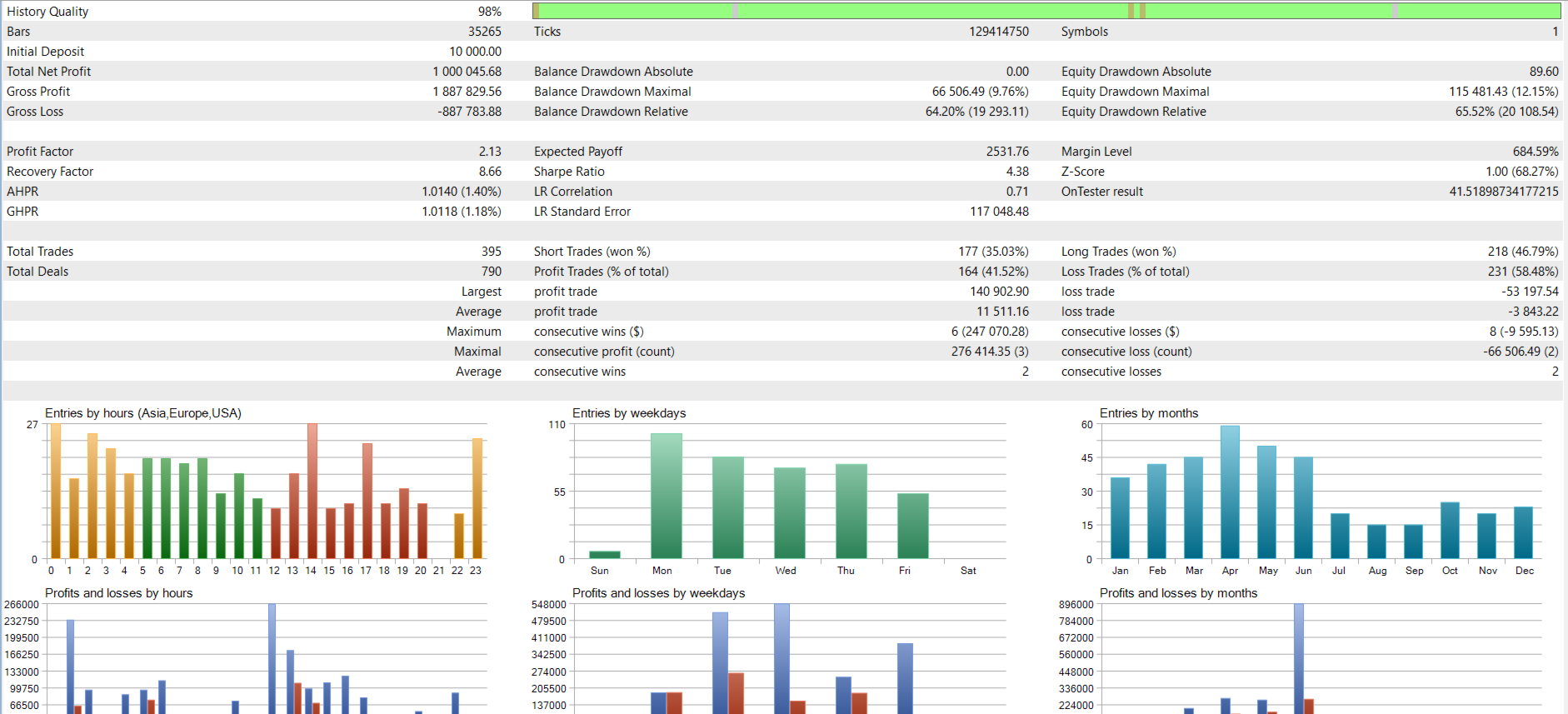Click the 'Recovery Factor' label

[50, 172]
